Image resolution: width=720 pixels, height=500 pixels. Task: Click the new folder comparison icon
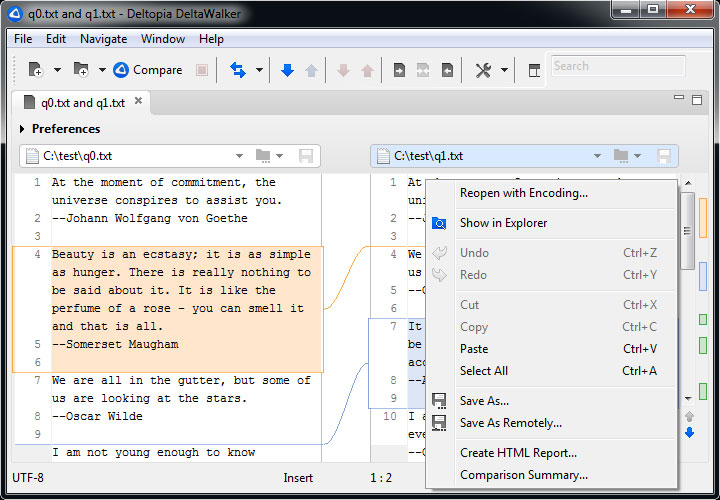coord(80,70)
